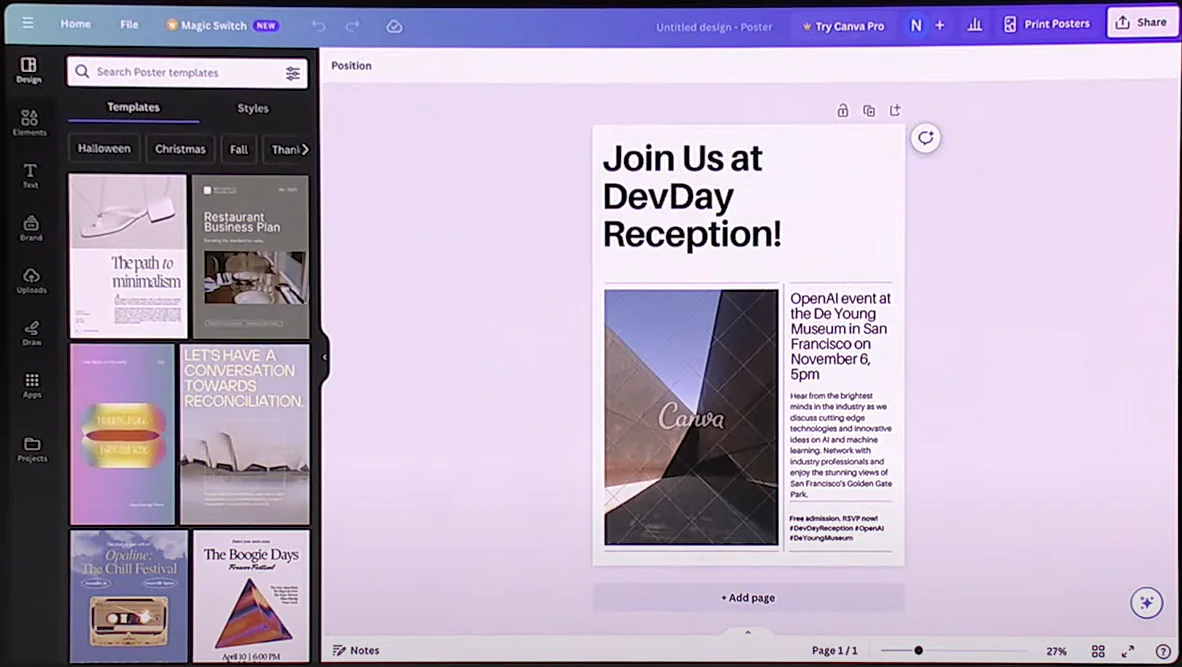Open the Design sidebar panel

point(29,69)
